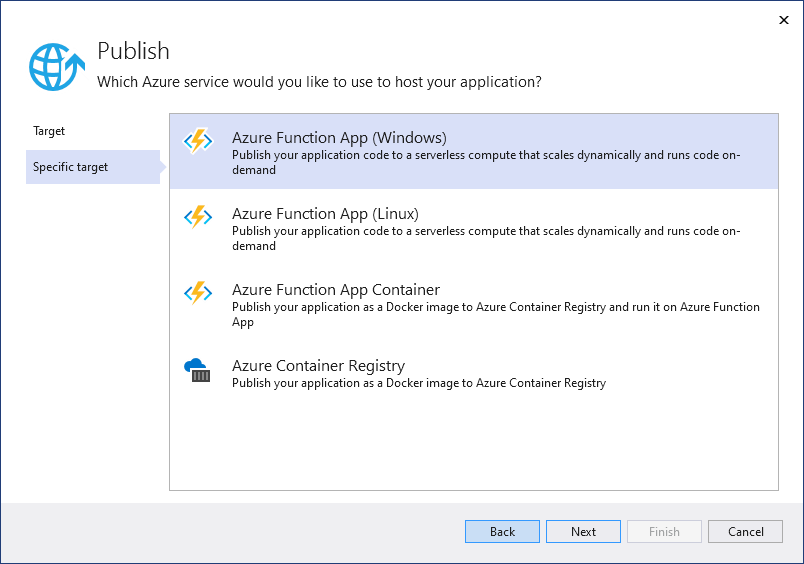
Task: Click the Azure Function App (Linux) lightning icon
Action: [x=198, y=217]
